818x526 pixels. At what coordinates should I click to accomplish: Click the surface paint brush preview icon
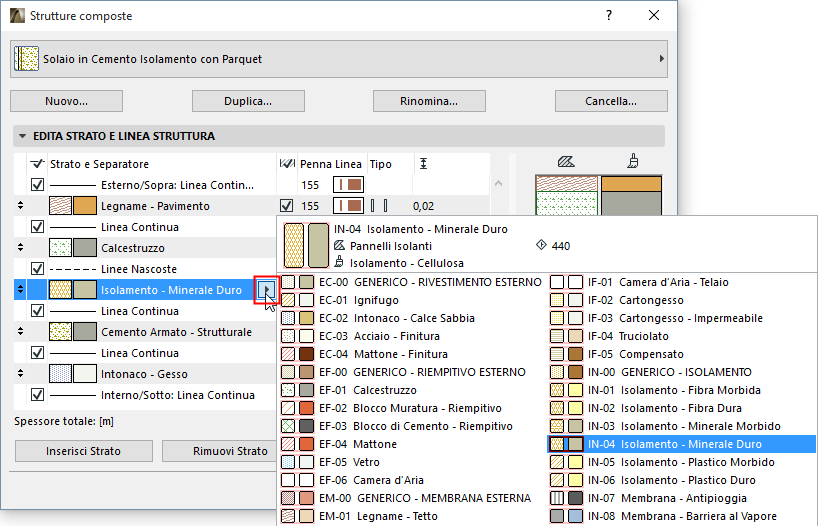(632, 161)
